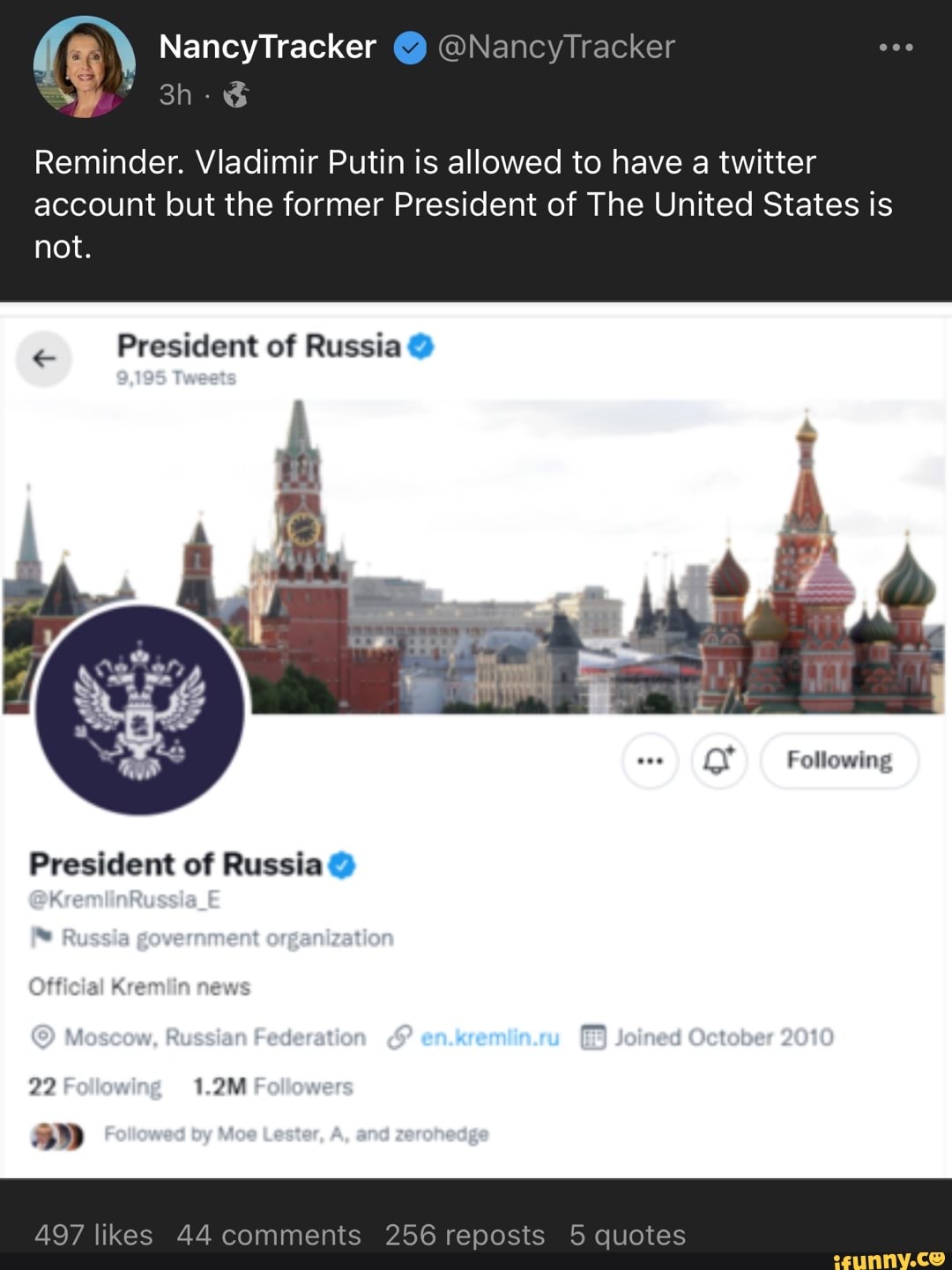The height and width of the screenshot is (1270, 952).
Task: Click the back arrow on the profile
Action: pos(44,360)
